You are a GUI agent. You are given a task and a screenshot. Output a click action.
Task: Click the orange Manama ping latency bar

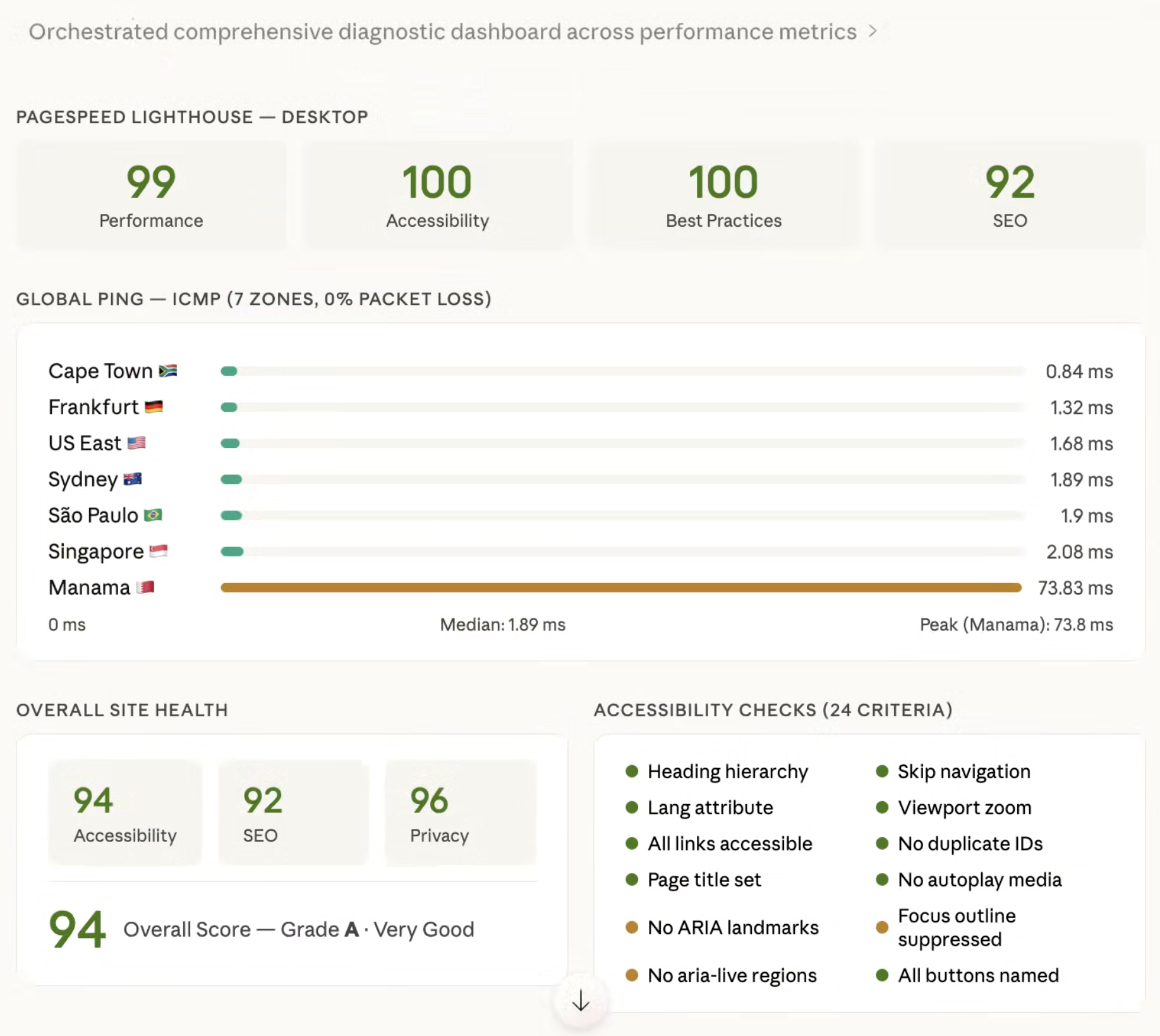[621, 587]
